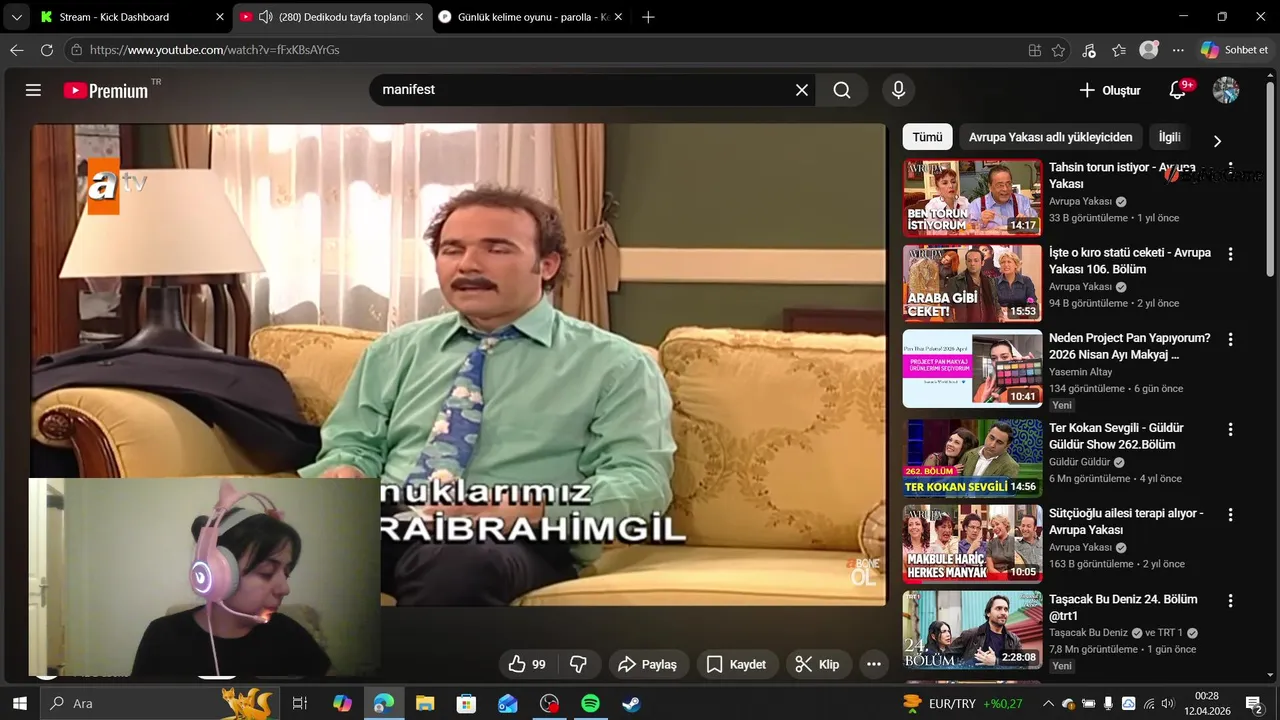This screenshot has width=1280, height=720.
Task: Open options menu for 'Sütçüoğlu ailesi terapi alıyor'
Action: coord(1231,515)
